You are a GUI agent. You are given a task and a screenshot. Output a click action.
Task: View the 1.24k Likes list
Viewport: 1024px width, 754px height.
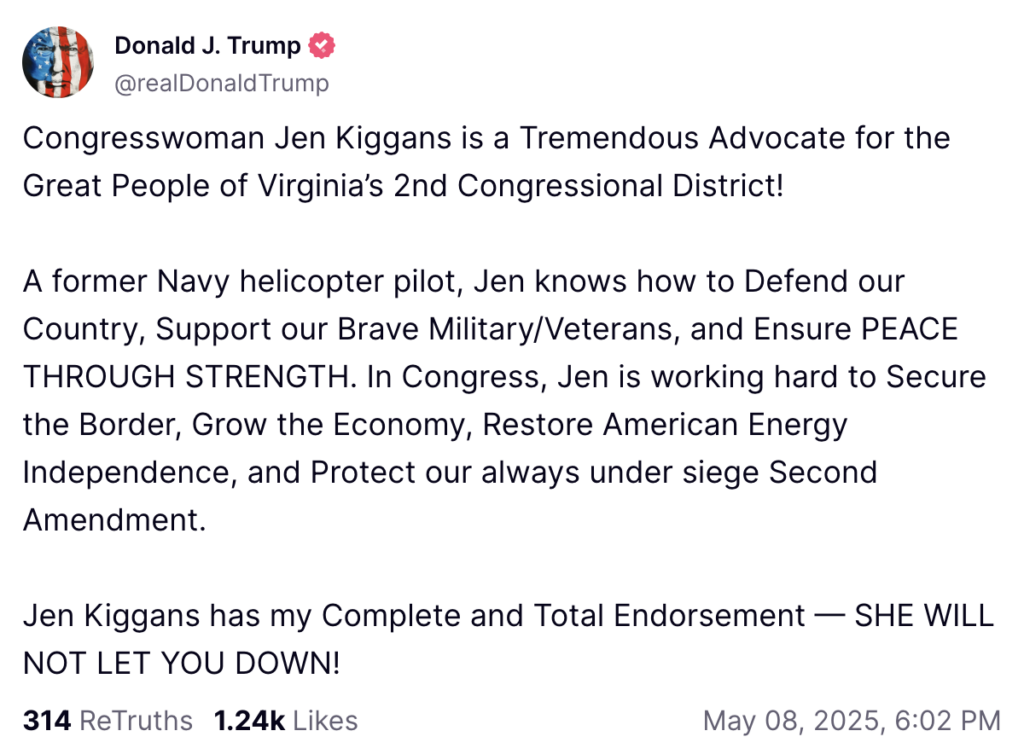coord(285,720)
